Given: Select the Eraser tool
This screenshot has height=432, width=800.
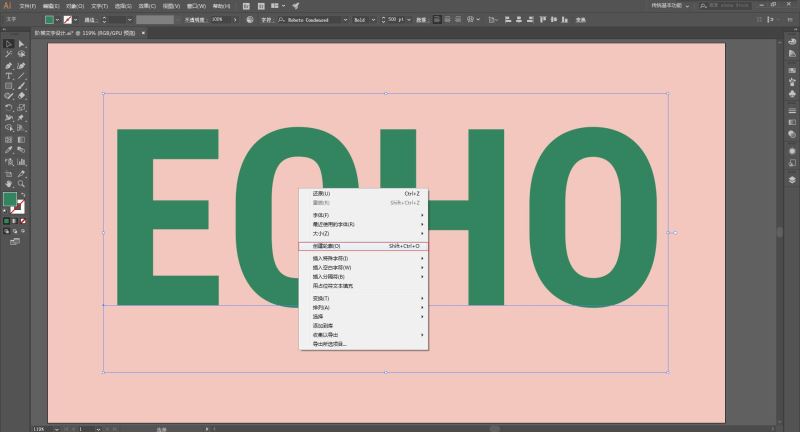Looking at the screenshot, I should point(21,95).
